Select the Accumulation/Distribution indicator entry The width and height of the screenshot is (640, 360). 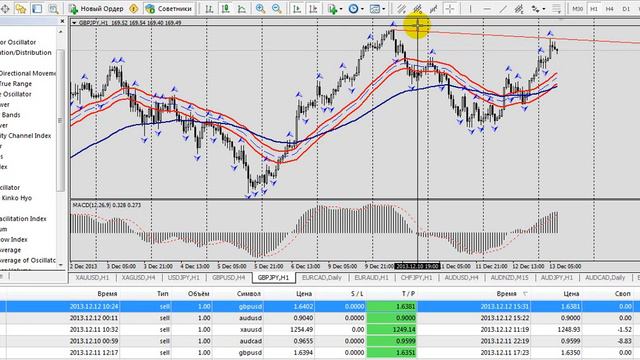click(26, 53)
